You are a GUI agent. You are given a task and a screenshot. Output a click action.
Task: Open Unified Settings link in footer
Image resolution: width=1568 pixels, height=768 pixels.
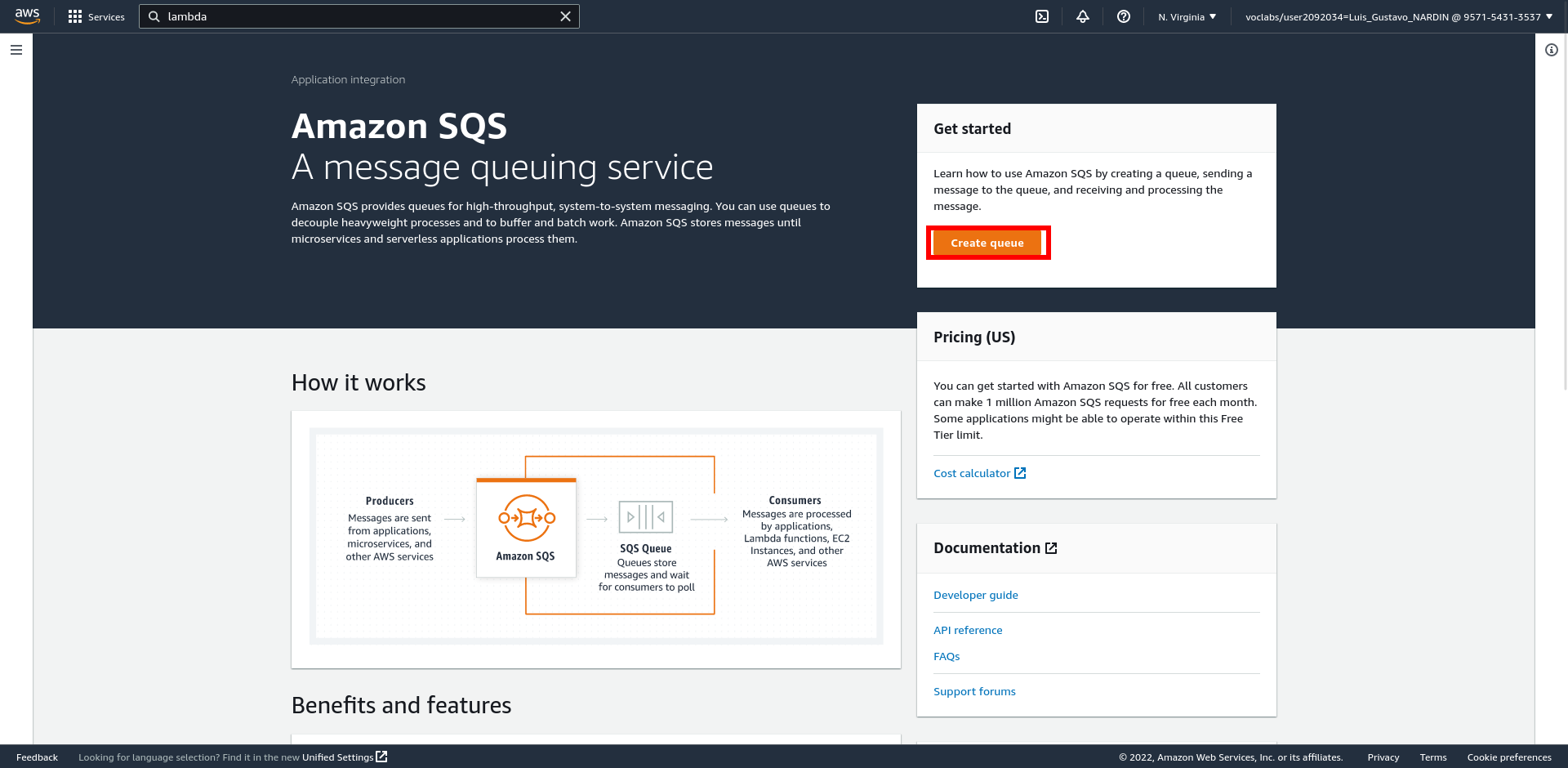[344, 757]
